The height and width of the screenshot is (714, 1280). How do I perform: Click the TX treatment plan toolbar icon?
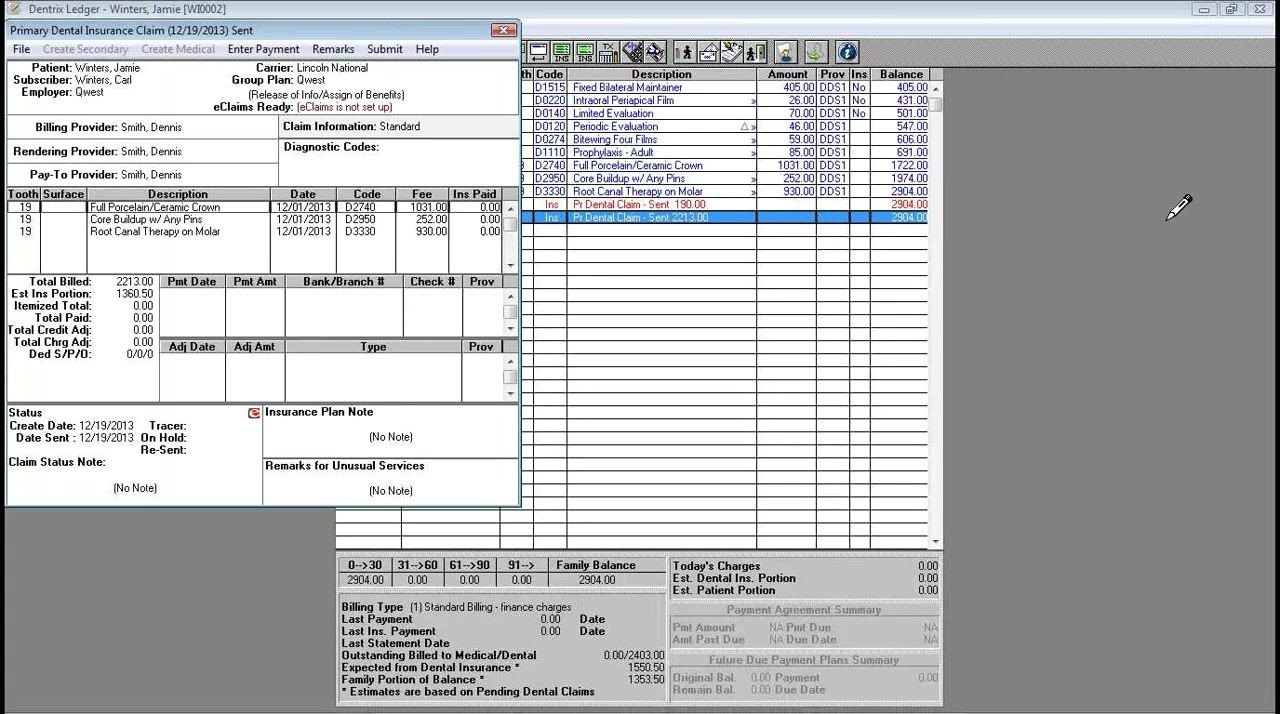(608, 52)
